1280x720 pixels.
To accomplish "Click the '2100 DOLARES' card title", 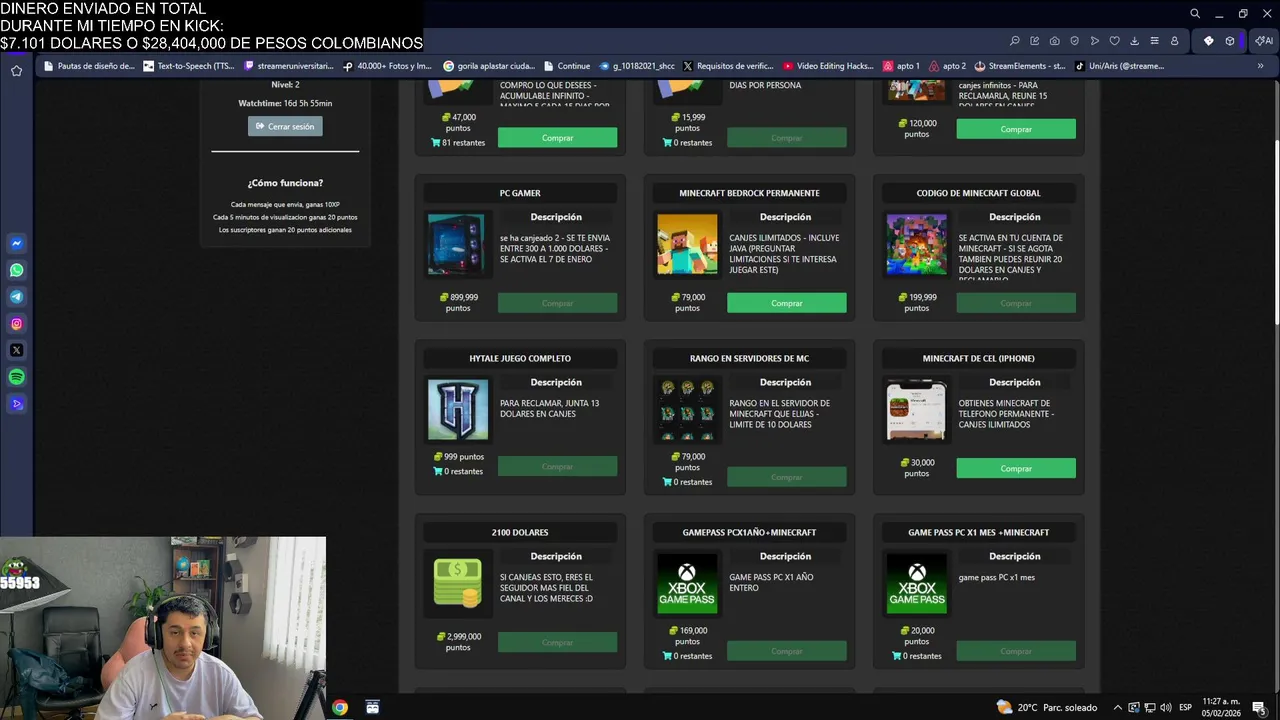I will click(x=520, y=532).
